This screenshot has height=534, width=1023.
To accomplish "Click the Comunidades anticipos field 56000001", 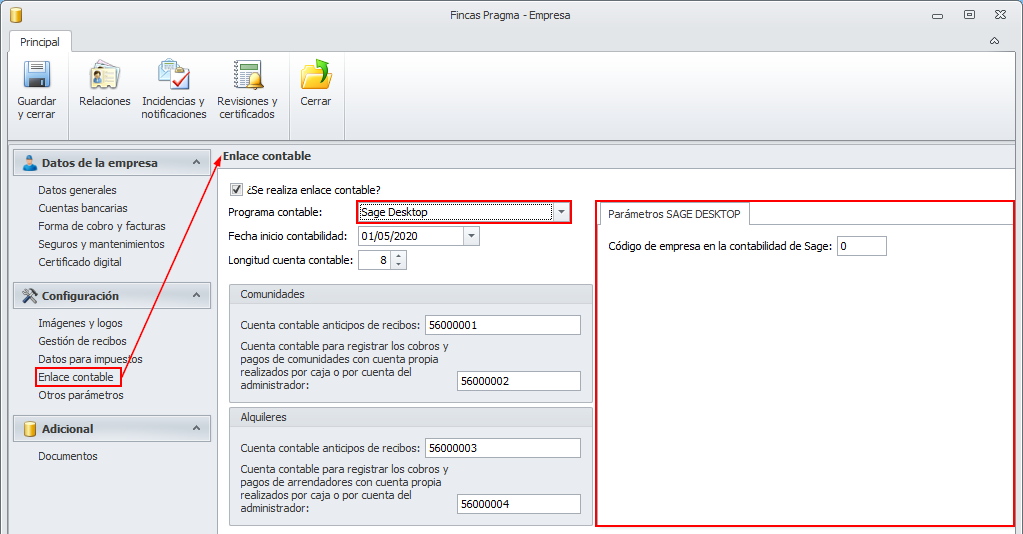I will click(502, 325).
